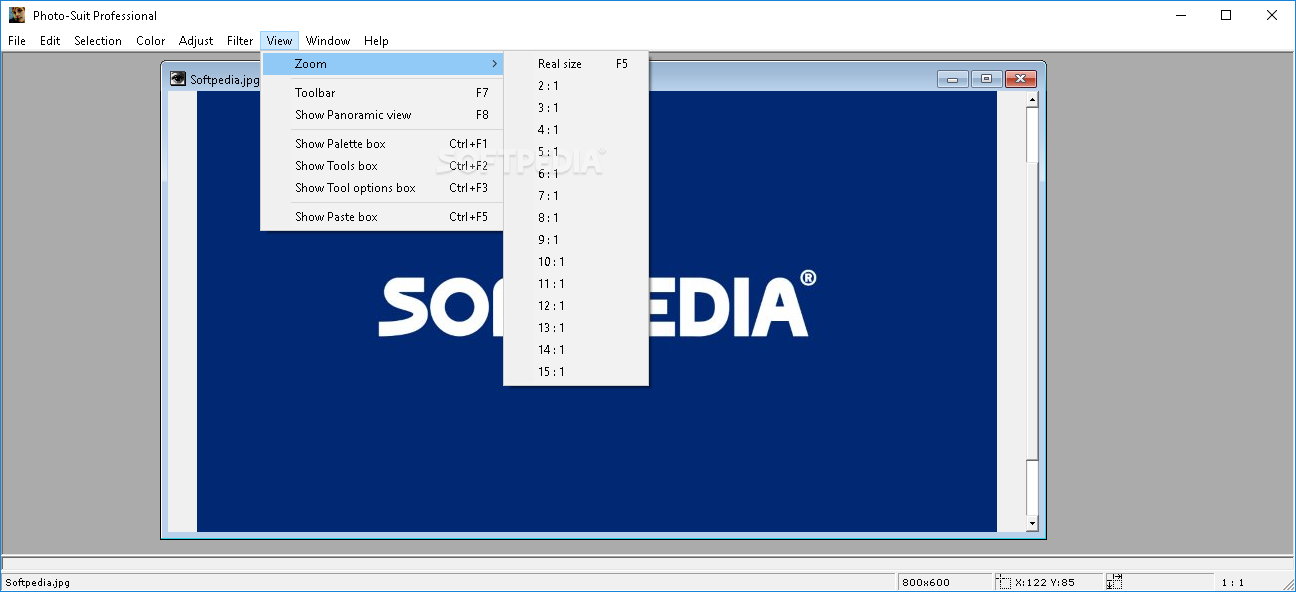Minimize the Photo-Suit Professional main window
This screenshot has height=592, width=1296.
click(1180, 15)
